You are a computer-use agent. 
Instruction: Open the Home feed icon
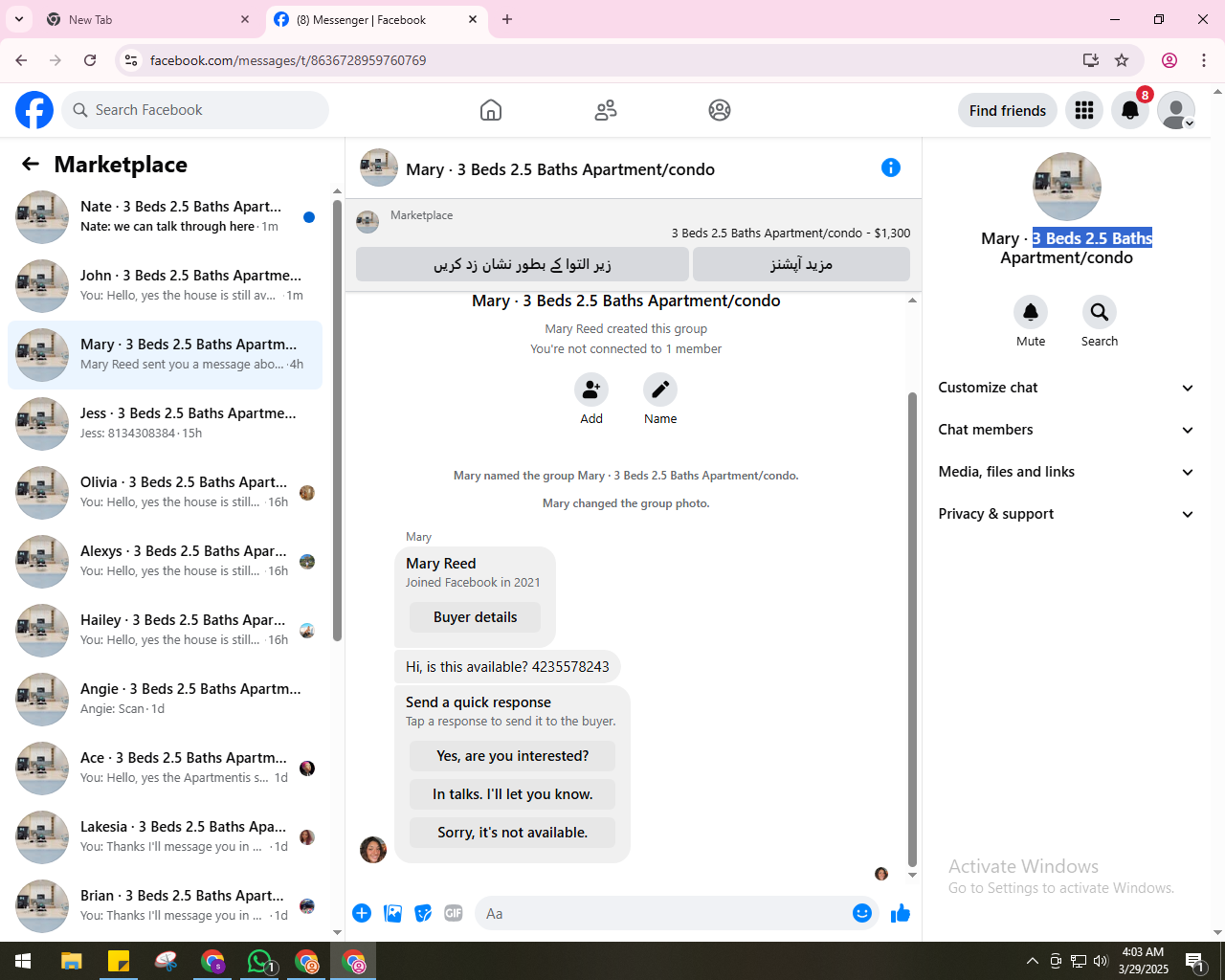491,110
